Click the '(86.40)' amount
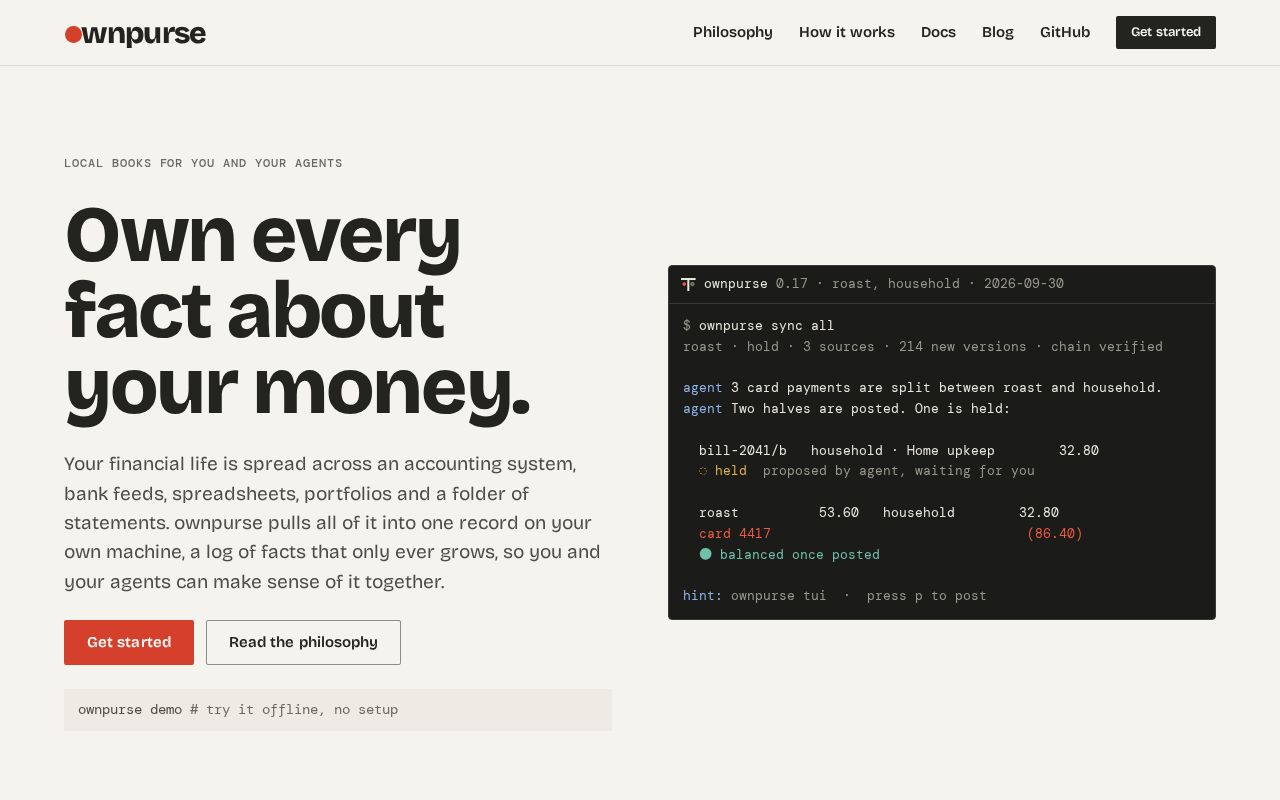This screenshot has height=800, width=1280. click(x=1055, y=534)
